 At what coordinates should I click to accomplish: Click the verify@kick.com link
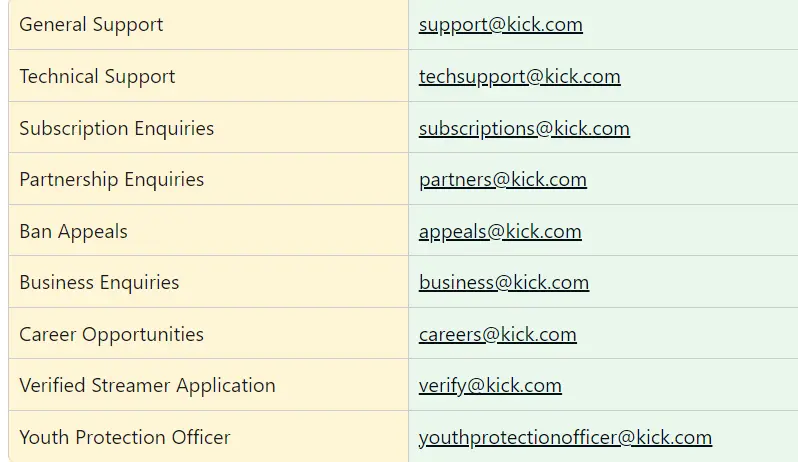click(x=490, y=385)
